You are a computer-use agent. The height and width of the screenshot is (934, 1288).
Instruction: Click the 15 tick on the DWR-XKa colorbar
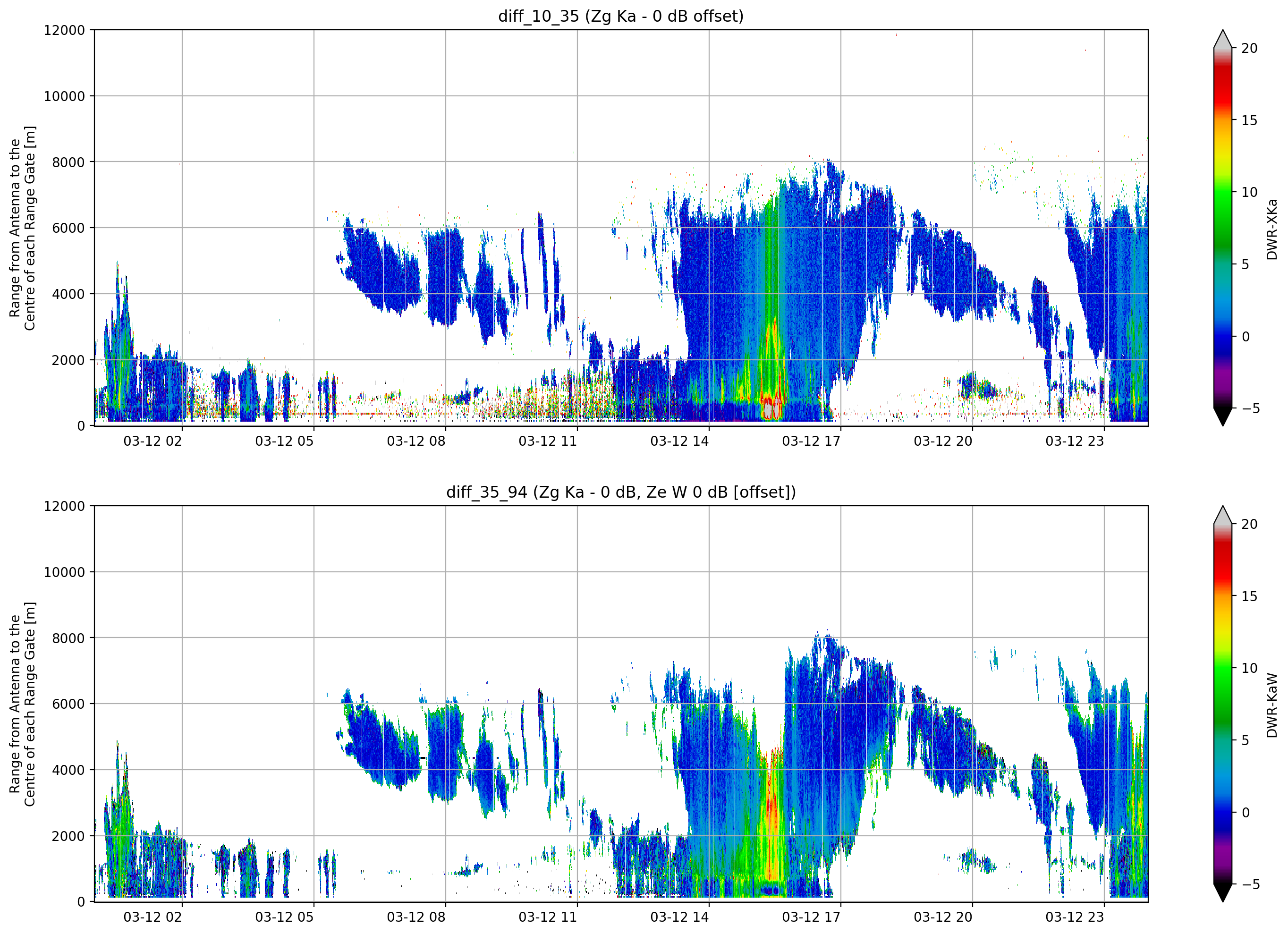click(1249, 120)
